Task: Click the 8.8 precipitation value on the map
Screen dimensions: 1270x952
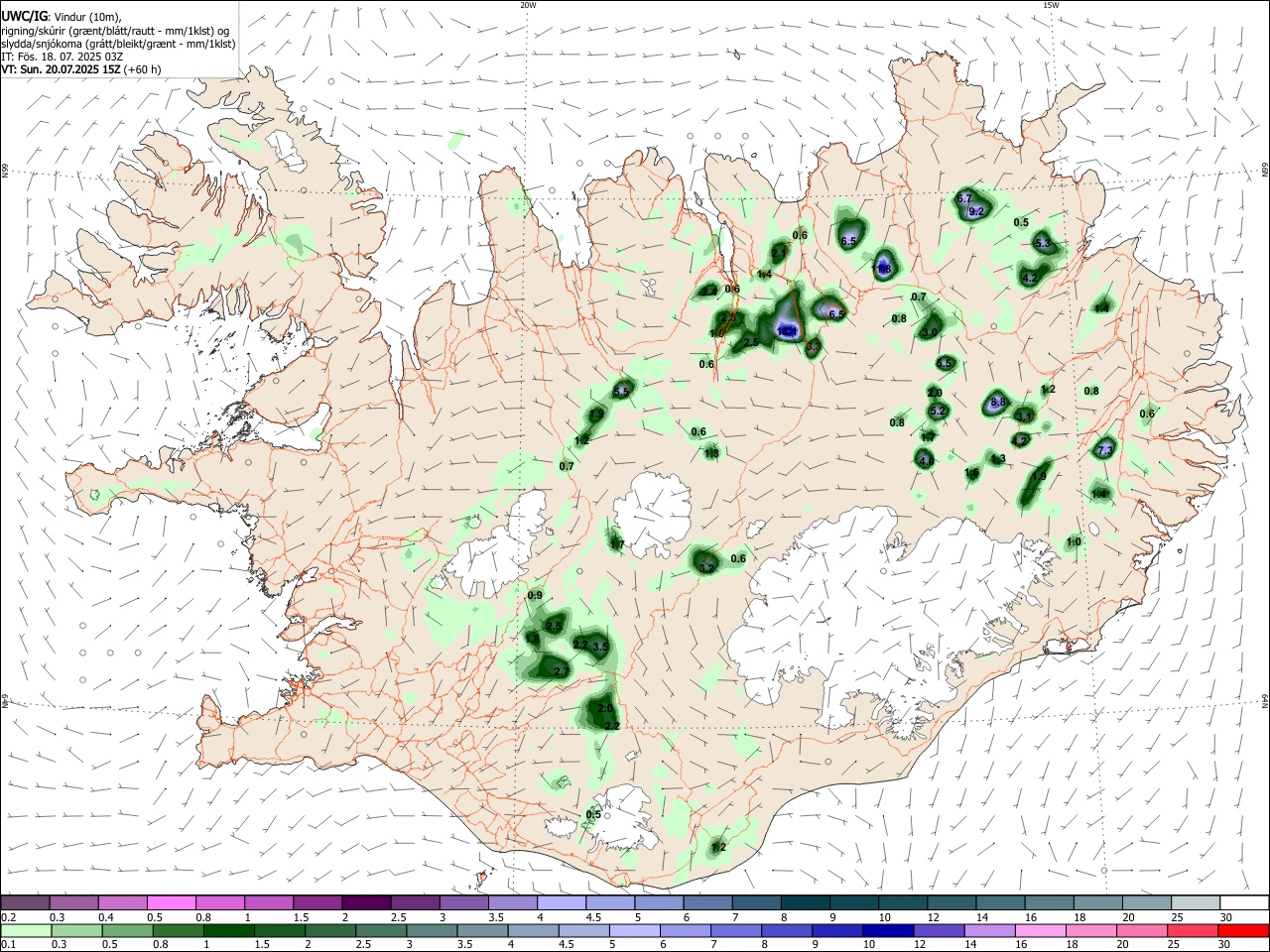Action: [x=998, y=402]
